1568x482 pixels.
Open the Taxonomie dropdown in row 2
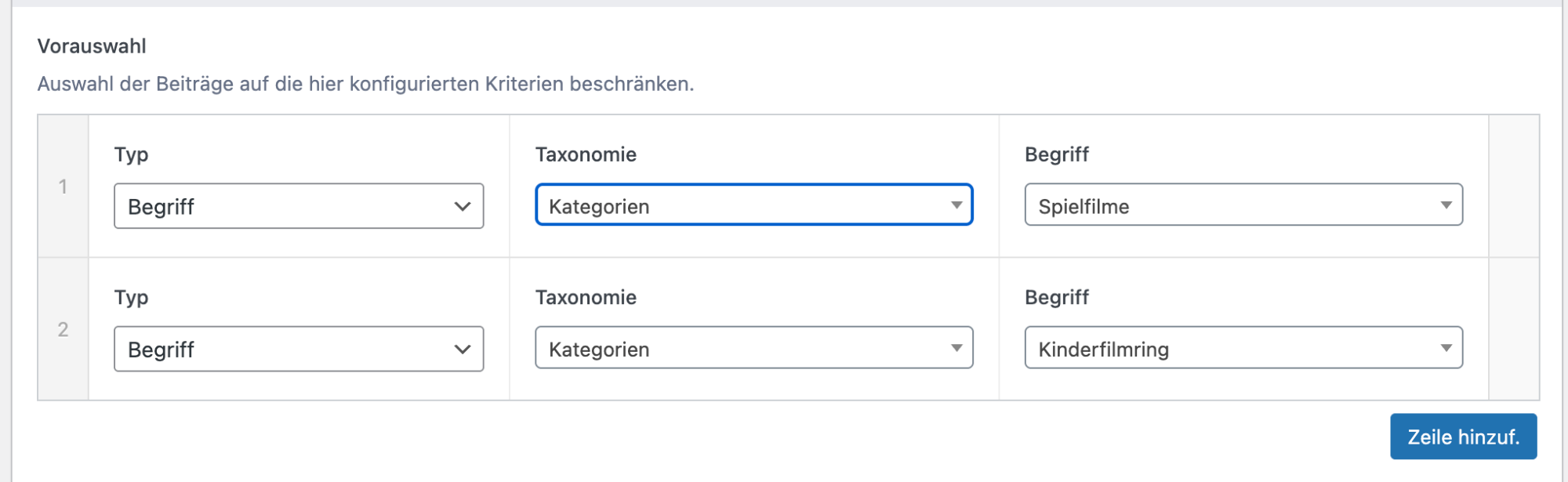tap(753, 348)
